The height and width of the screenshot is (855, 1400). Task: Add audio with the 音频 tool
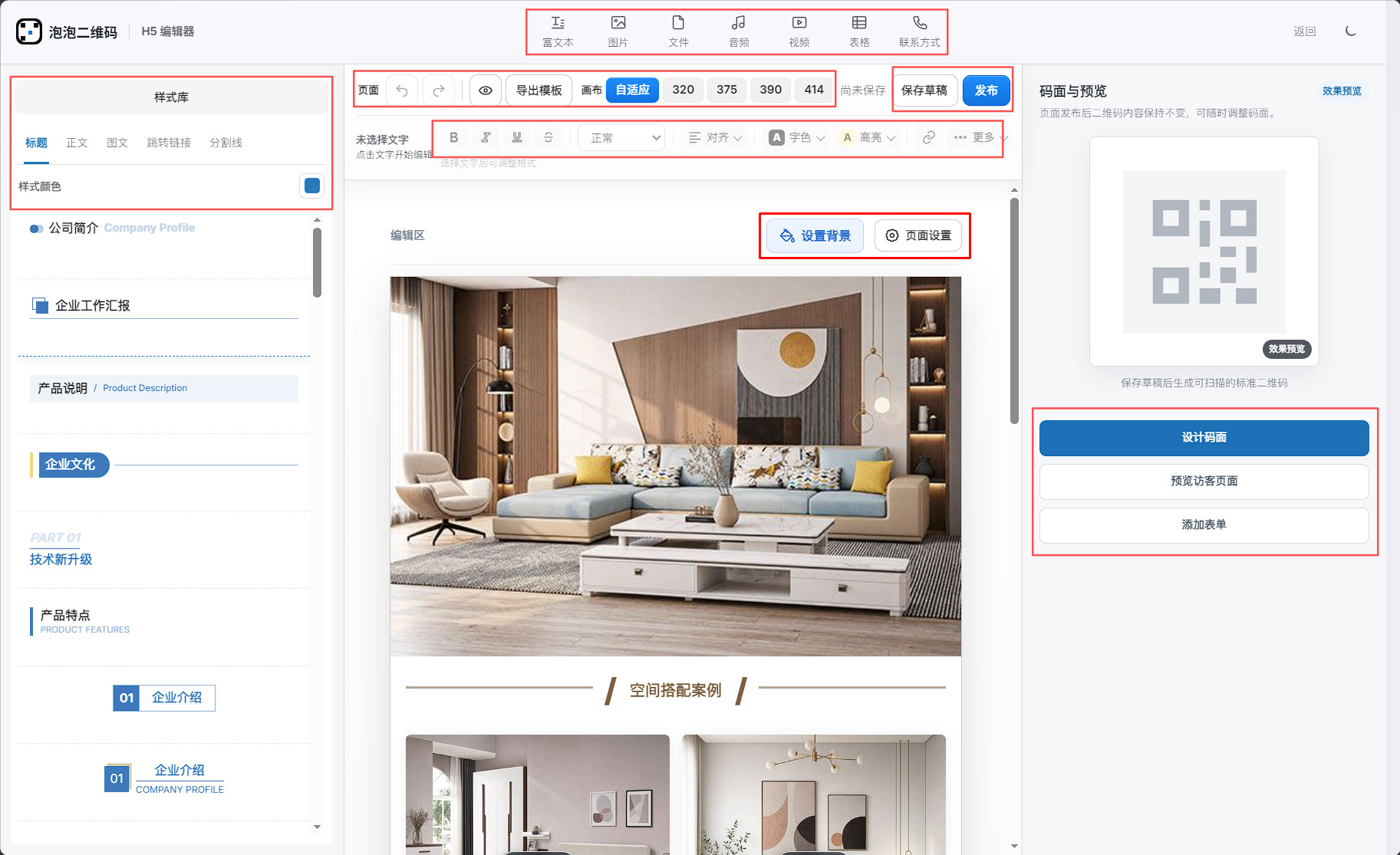(x=739, y=31)
